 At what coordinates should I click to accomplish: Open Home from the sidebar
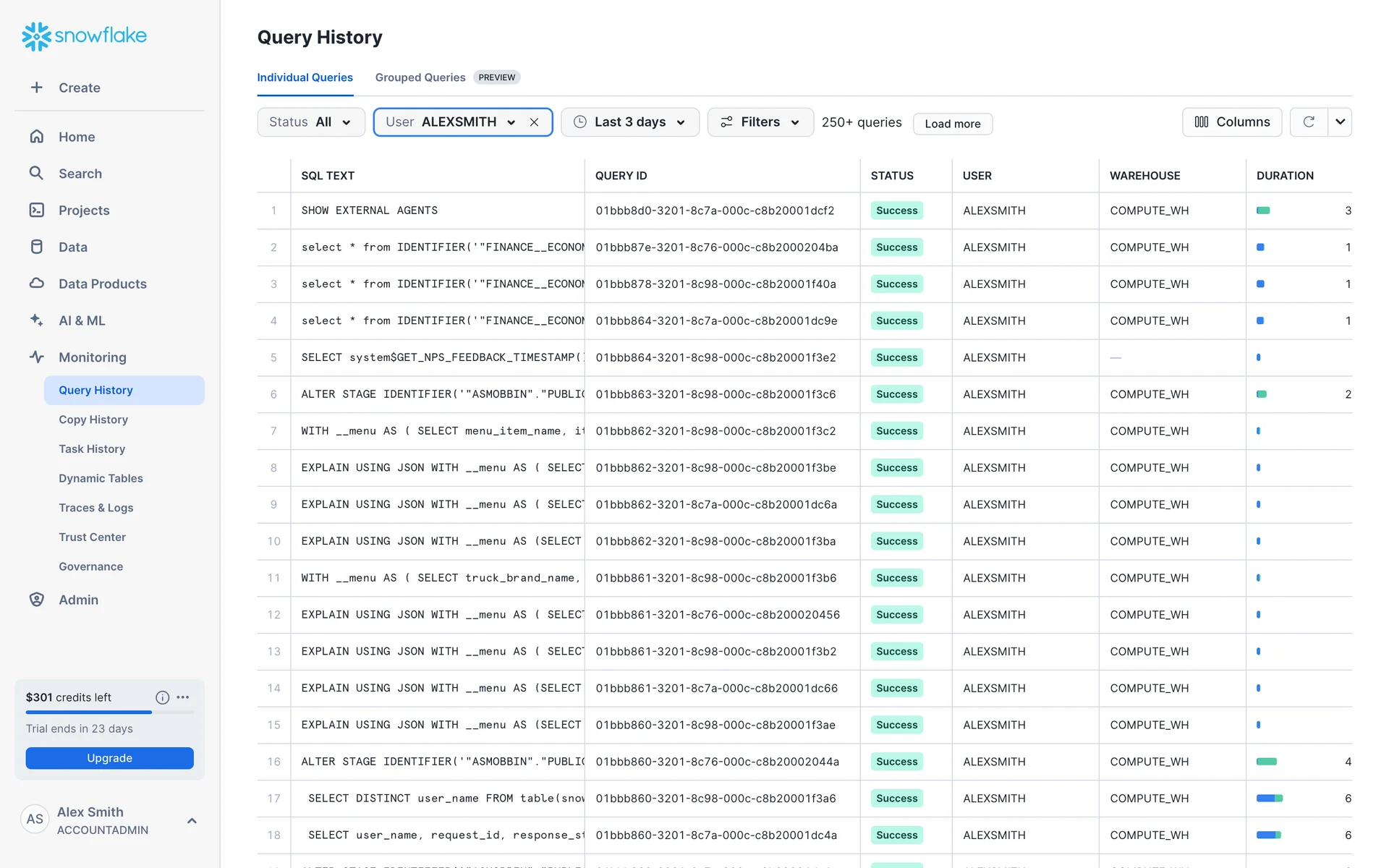click(76, 137)
